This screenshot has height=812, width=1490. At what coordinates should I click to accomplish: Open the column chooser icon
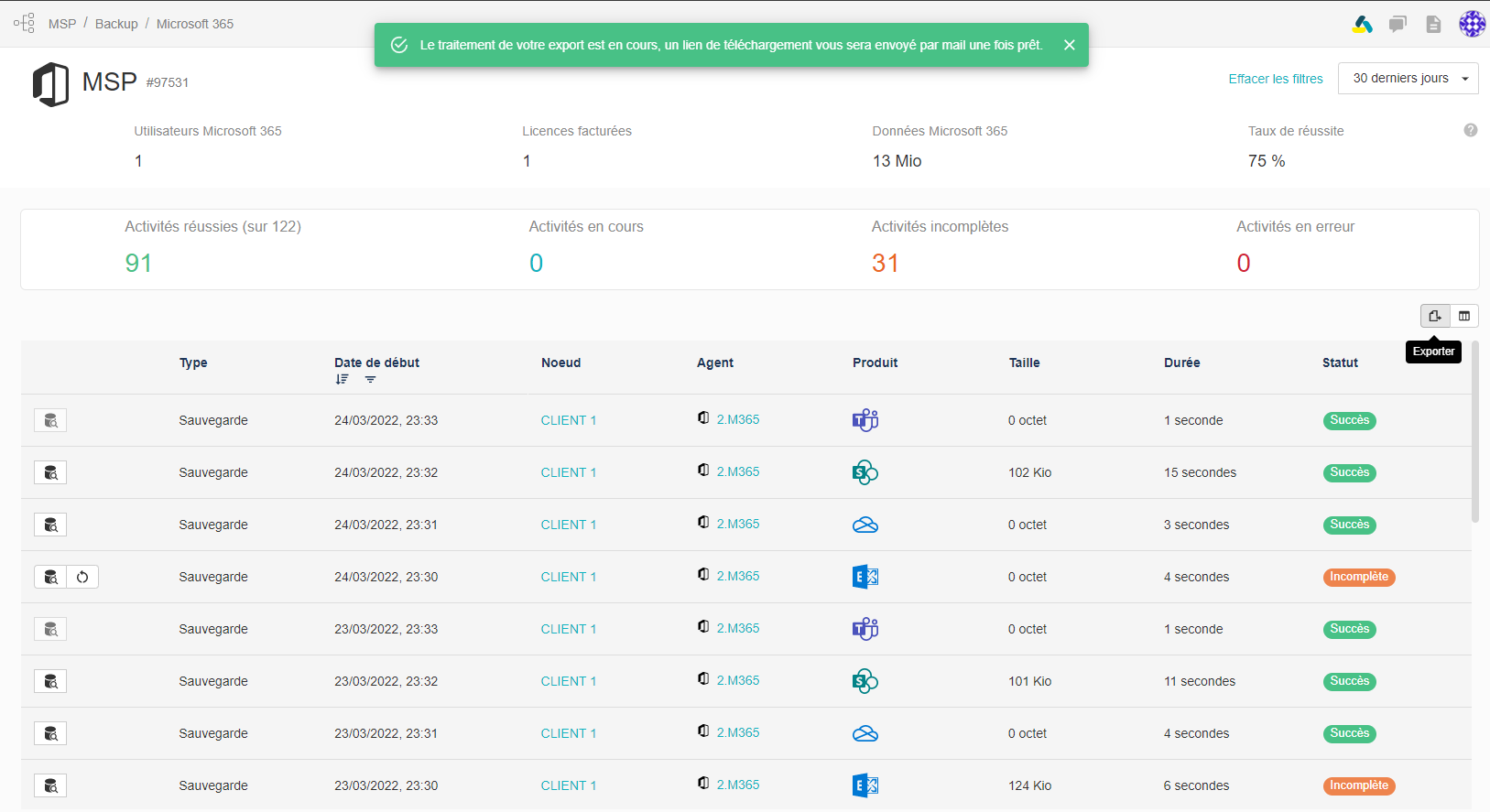[1464, 316]
